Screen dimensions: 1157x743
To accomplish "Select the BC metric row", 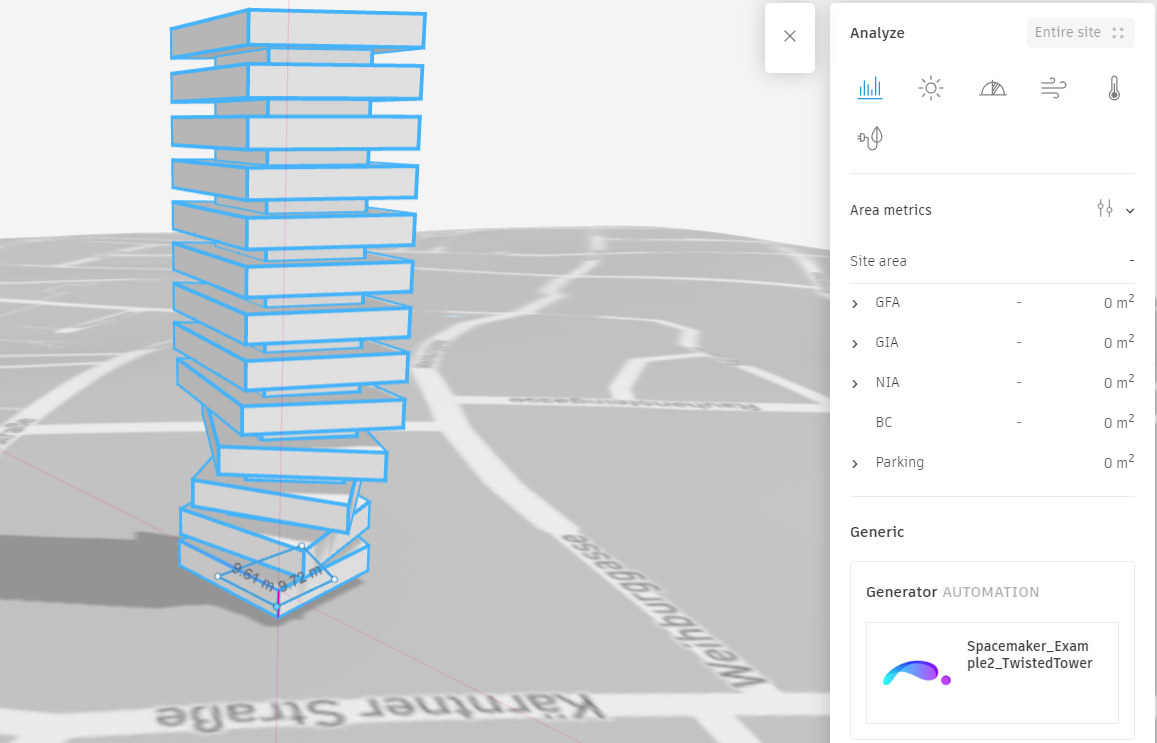I will 884,422.
